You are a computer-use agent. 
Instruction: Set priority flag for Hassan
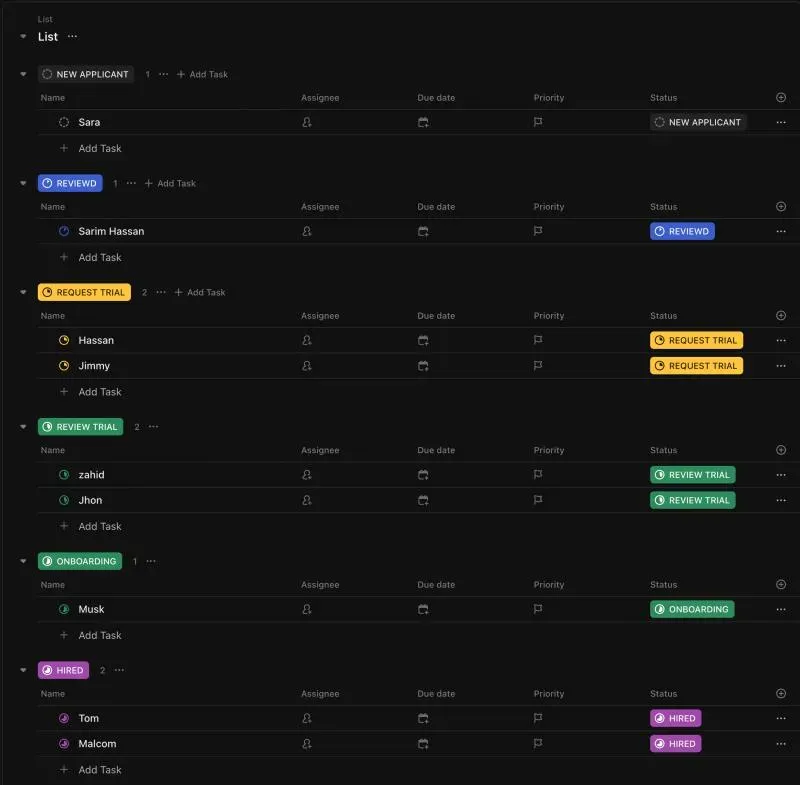(x=538, y=340)
